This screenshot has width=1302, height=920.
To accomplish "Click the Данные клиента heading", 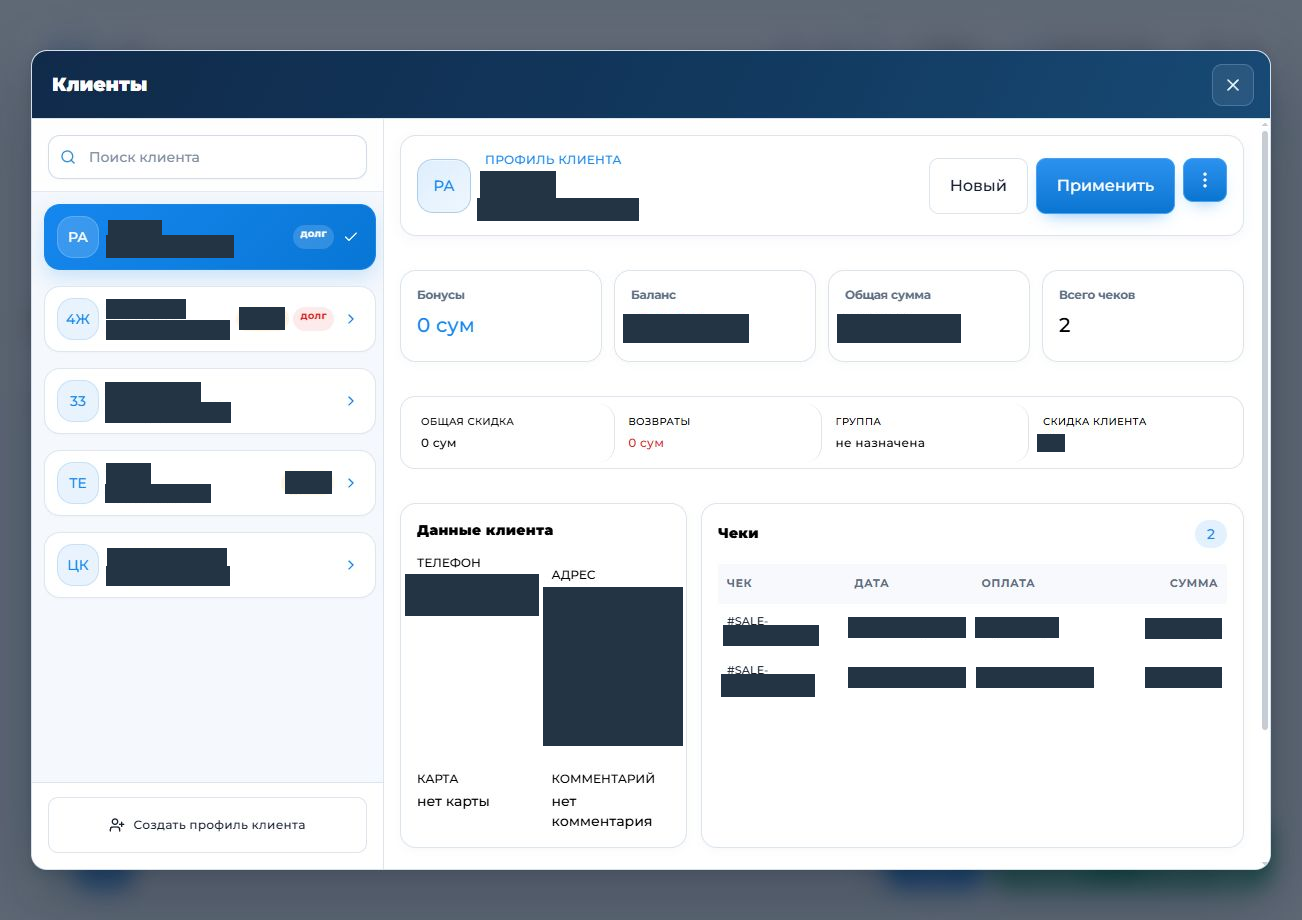I will (485, 530).
